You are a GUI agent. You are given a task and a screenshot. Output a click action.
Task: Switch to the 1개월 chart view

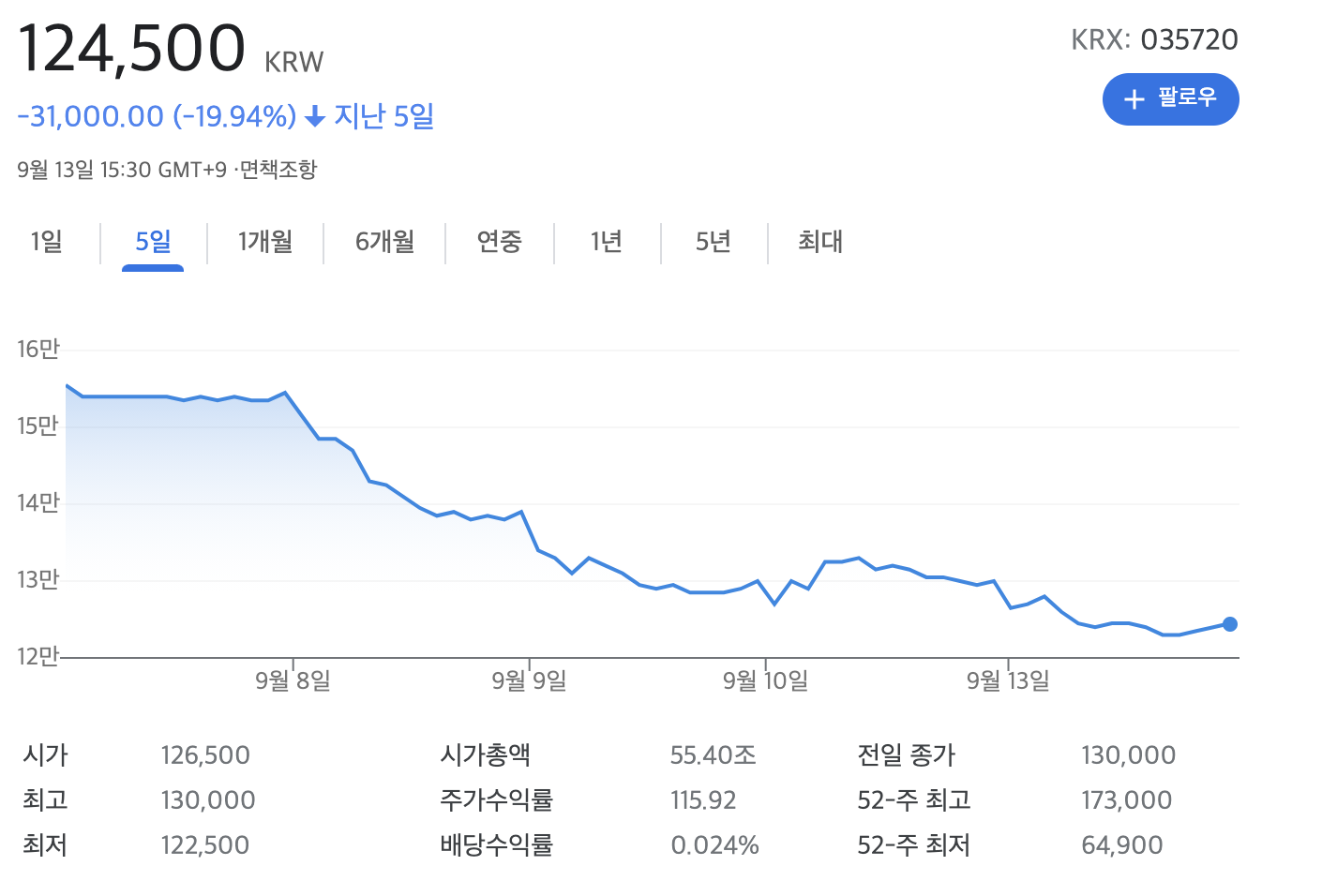pyautogui.click(x=264, y=242)
